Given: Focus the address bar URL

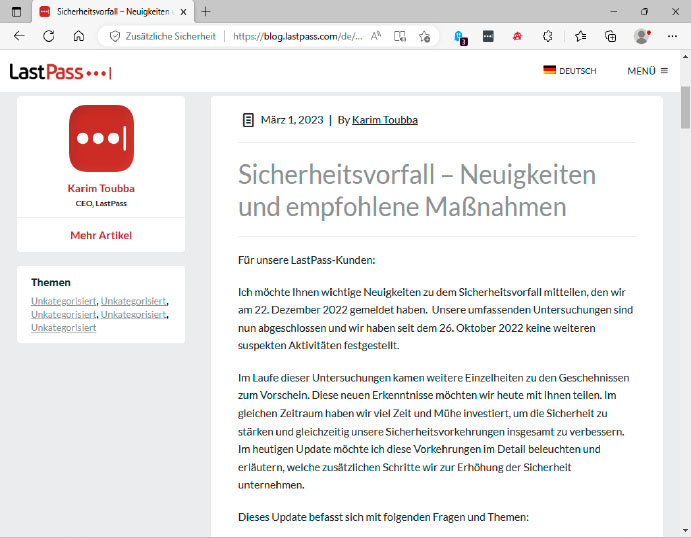Looking at the screenshot, I should point(297,37).
